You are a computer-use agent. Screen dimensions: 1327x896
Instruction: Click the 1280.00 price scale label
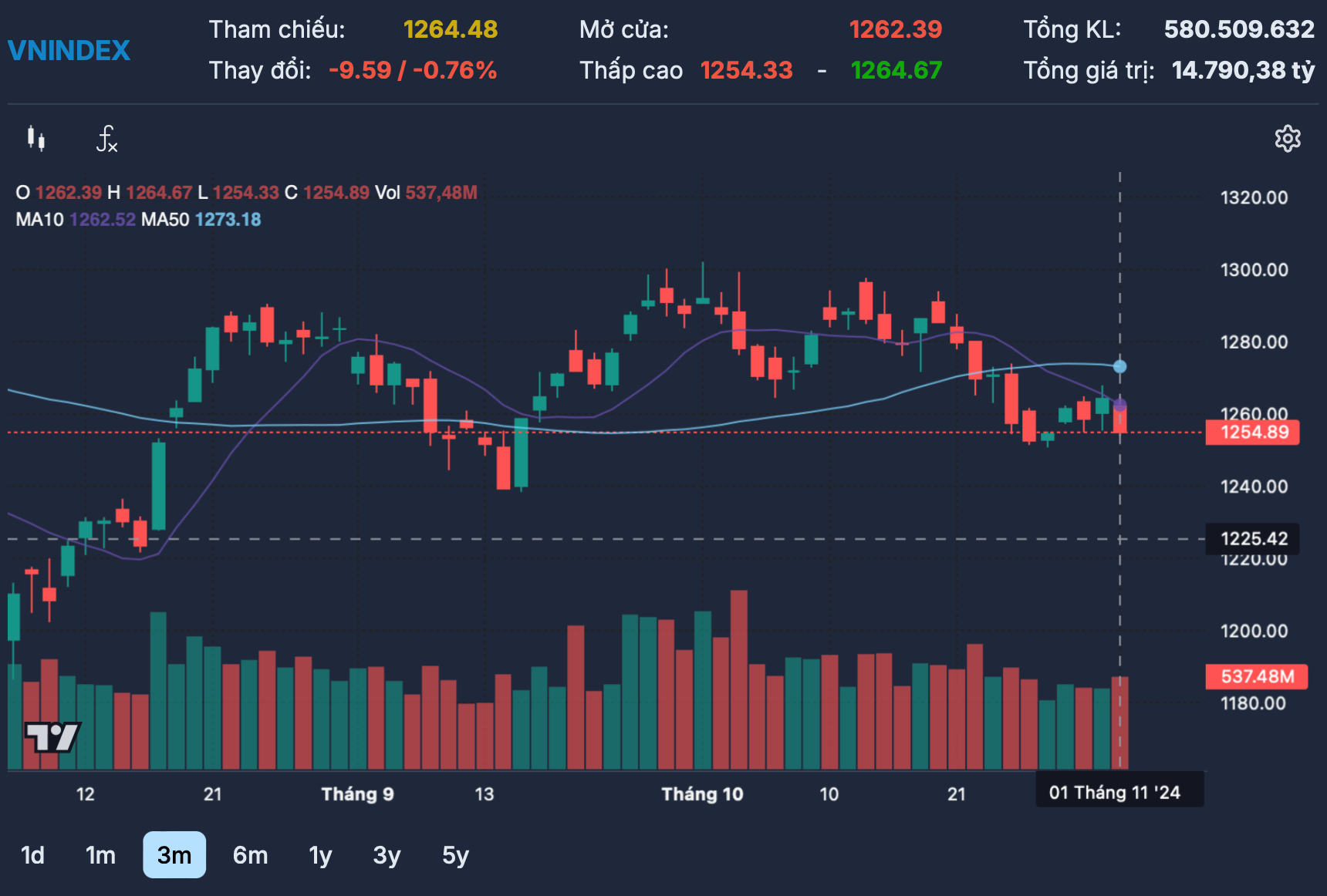click(x=1254, y=342)
